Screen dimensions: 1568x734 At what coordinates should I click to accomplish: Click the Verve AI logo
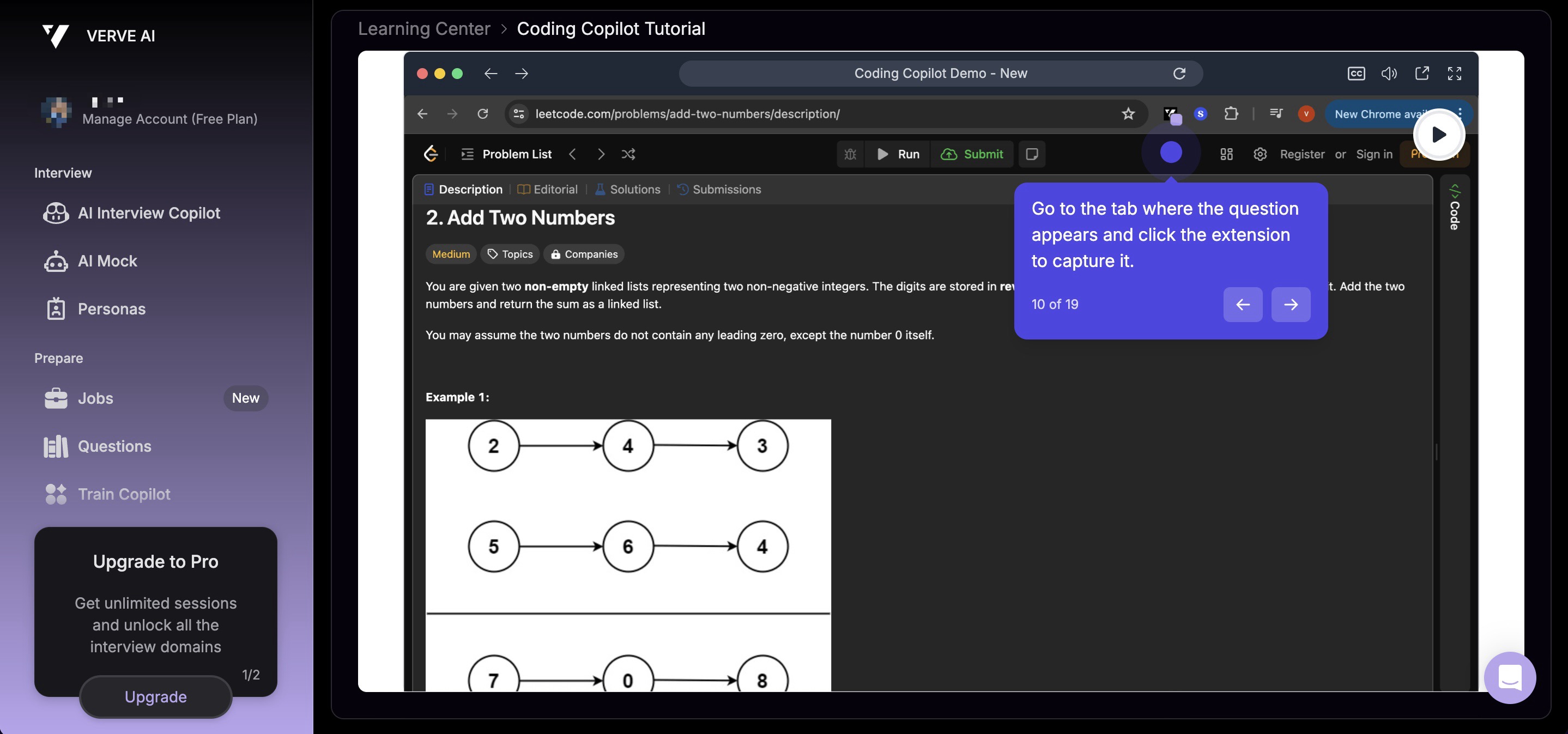pyautogui.click(x=56, y=36)
